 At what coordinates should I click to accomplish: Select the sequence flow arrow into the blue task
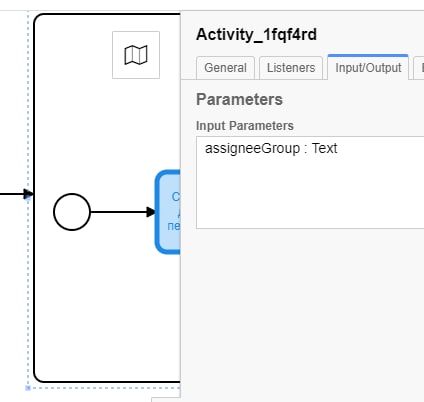click(x=123, y=212)
